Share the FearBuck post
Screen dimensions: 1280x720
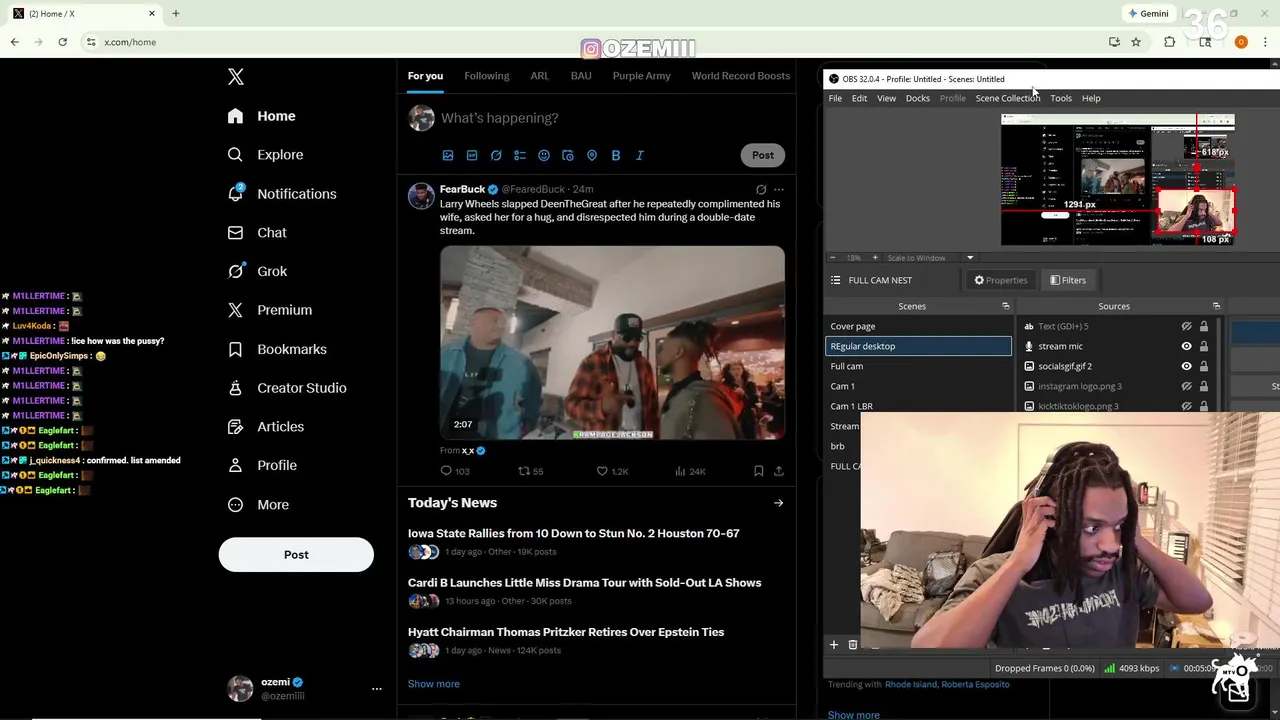click(x=779, y=471)
